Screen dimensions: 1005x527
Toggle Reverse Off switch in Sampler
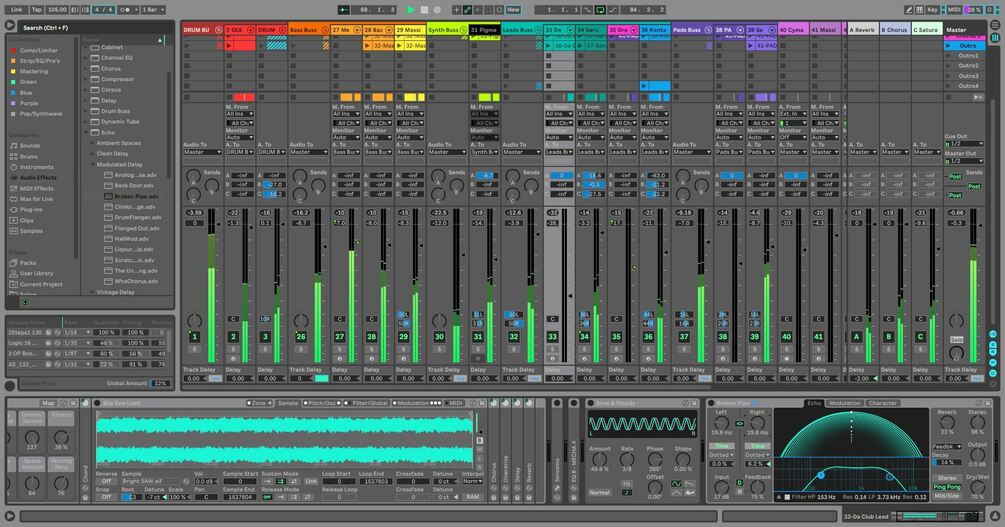pyautogui.click(x=106, y=481)
